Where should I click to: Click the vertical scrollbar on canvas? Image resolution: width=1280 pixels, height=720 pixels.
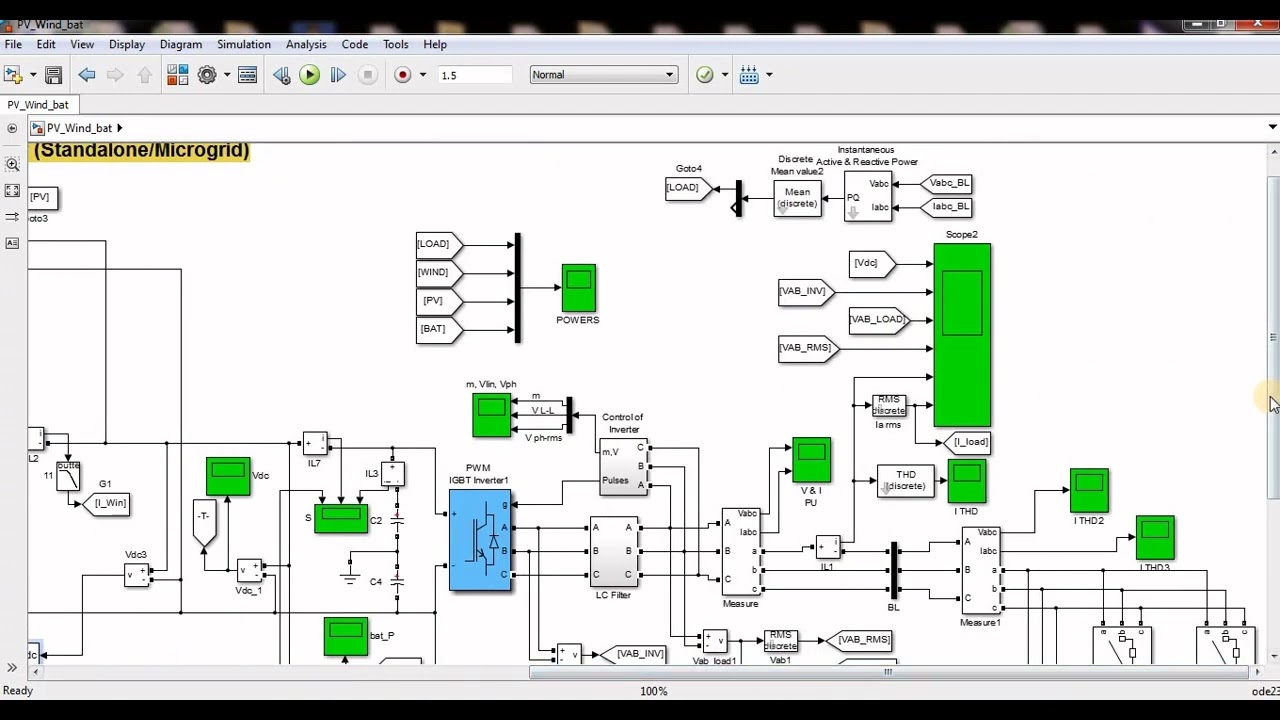point(1273,340)
